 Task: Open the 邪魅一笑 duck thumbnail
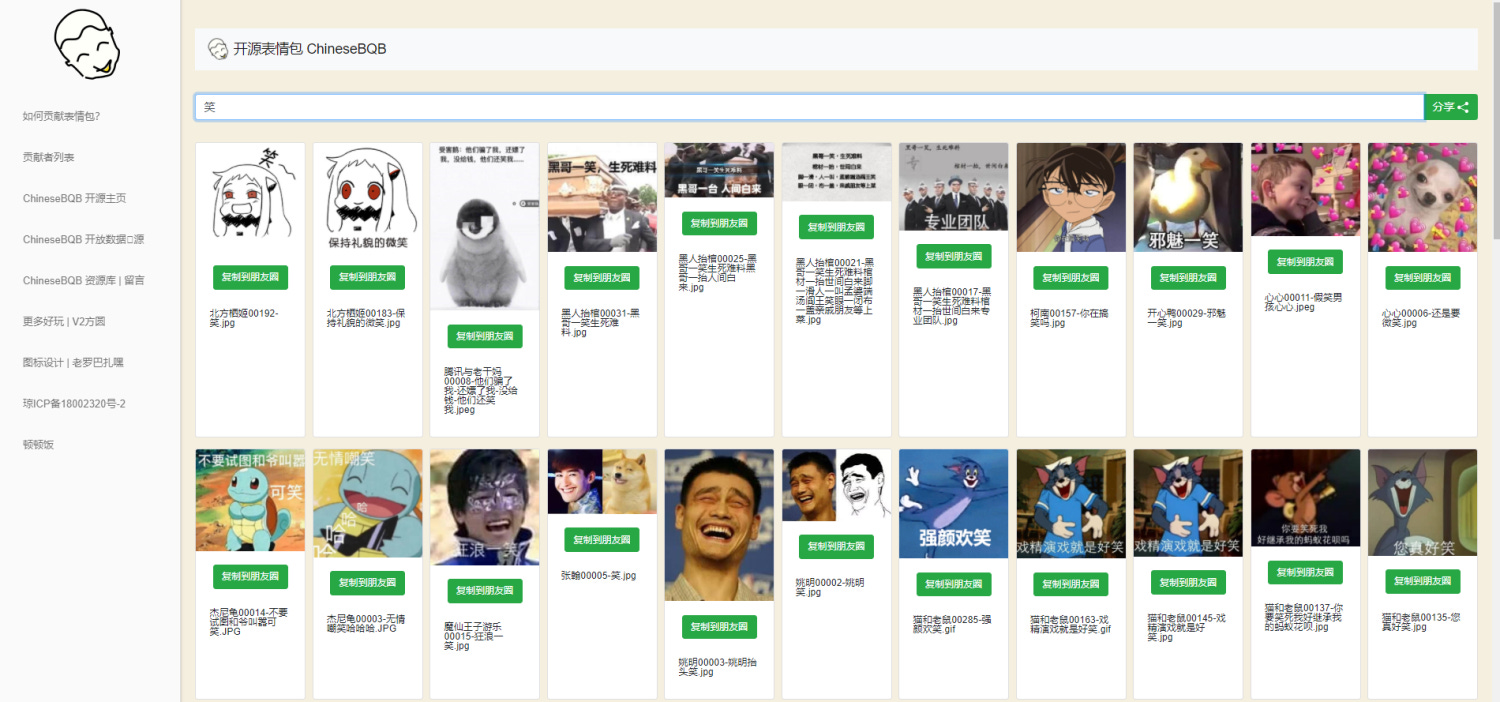click(1188, 197)
